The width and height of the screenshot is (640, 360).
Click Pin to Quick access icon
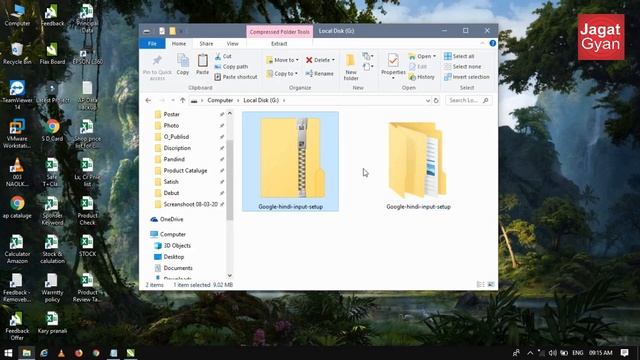click(157, 60)
